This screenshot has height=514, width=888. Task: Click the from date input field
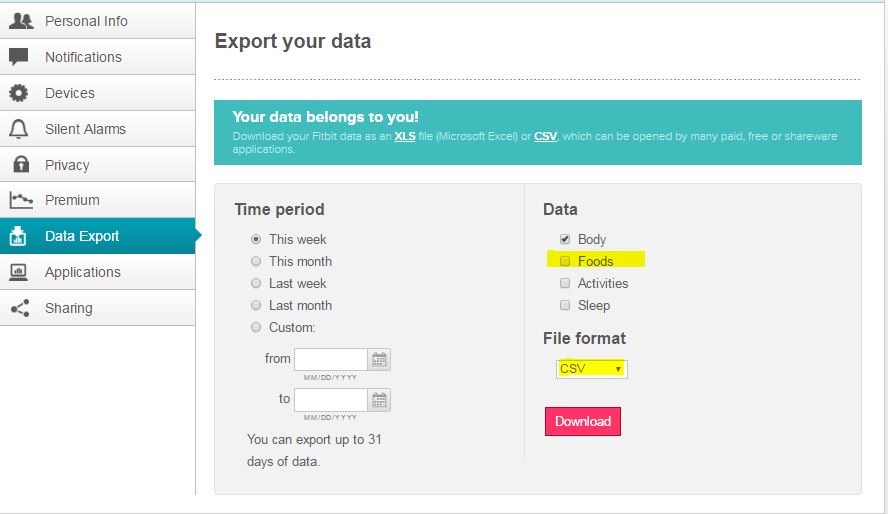pyautogui.click(x=330, y=360)
